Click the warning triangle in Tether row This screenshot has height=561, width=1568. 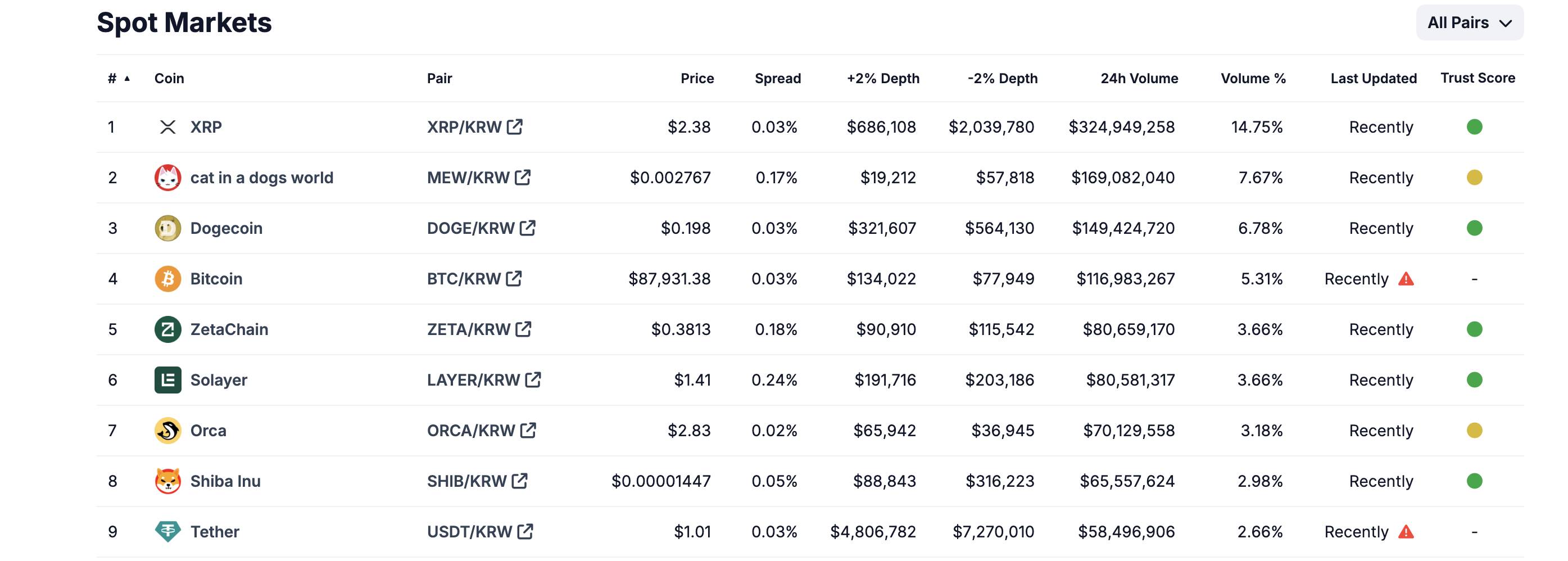pyautogui.click(x=1406, y=532)
